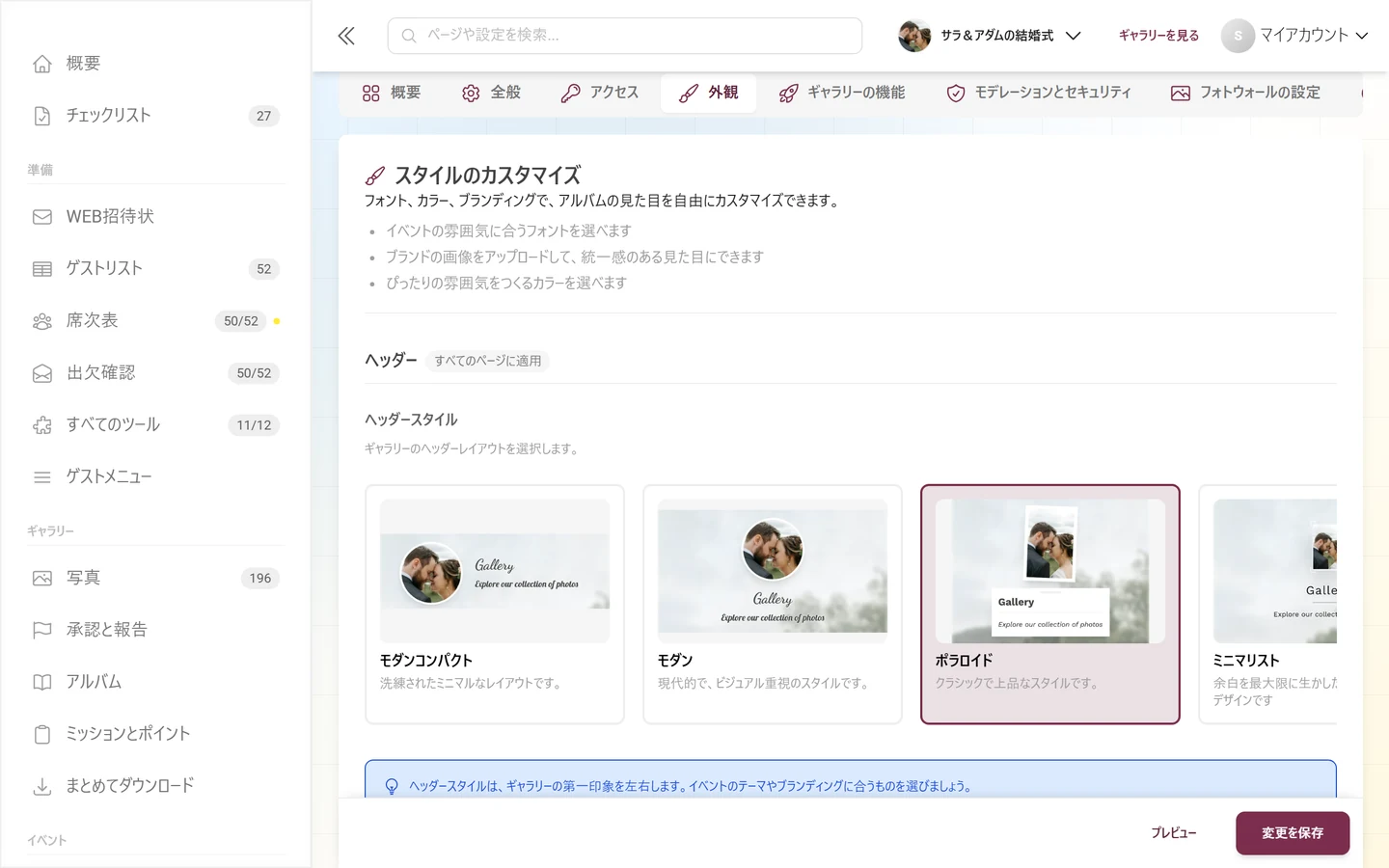The width and height of the screenshot is (1389, 868).
Task: Click the 196 badge beside 写真
Action: pos(260,579)
